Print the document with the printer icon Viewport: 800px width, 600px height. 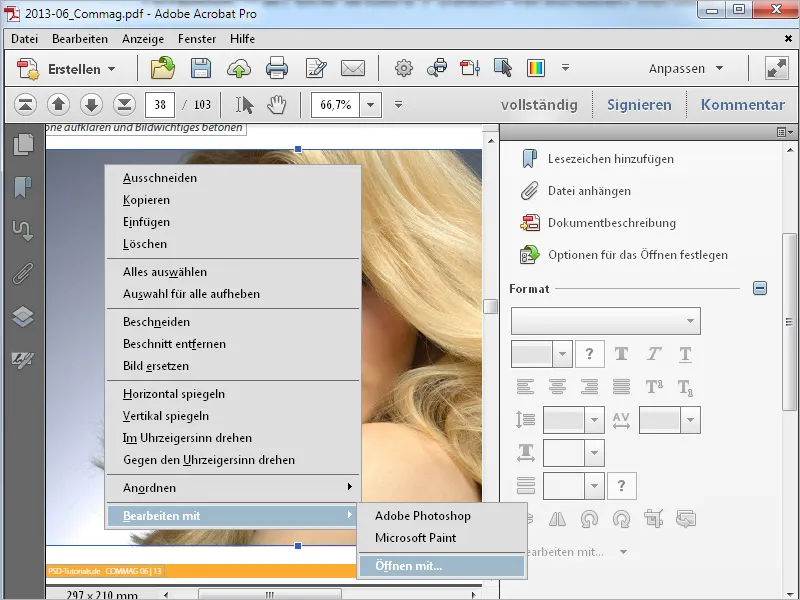pos(277,68)
